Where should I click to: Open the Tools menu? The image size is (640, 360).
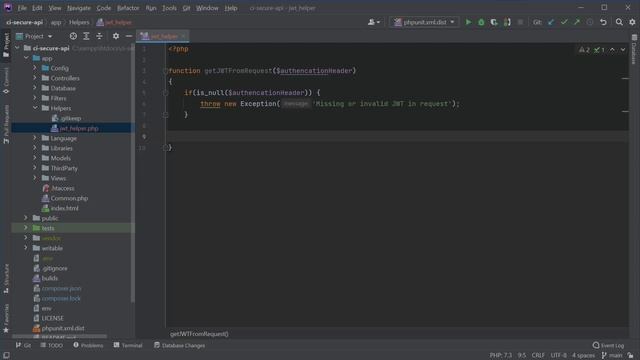point(169,8)
